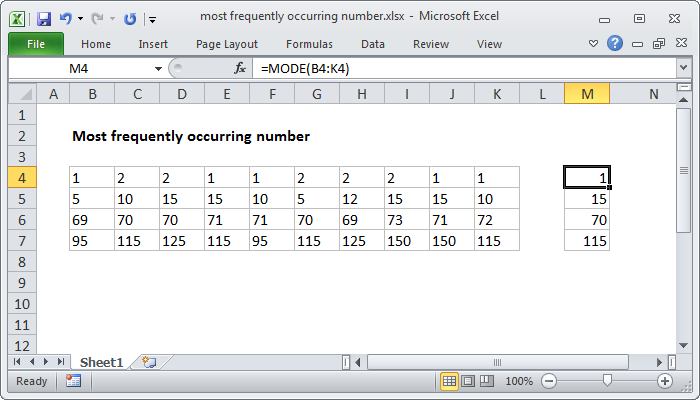
Task: Expand the formula bar
Action: (683, 68)
